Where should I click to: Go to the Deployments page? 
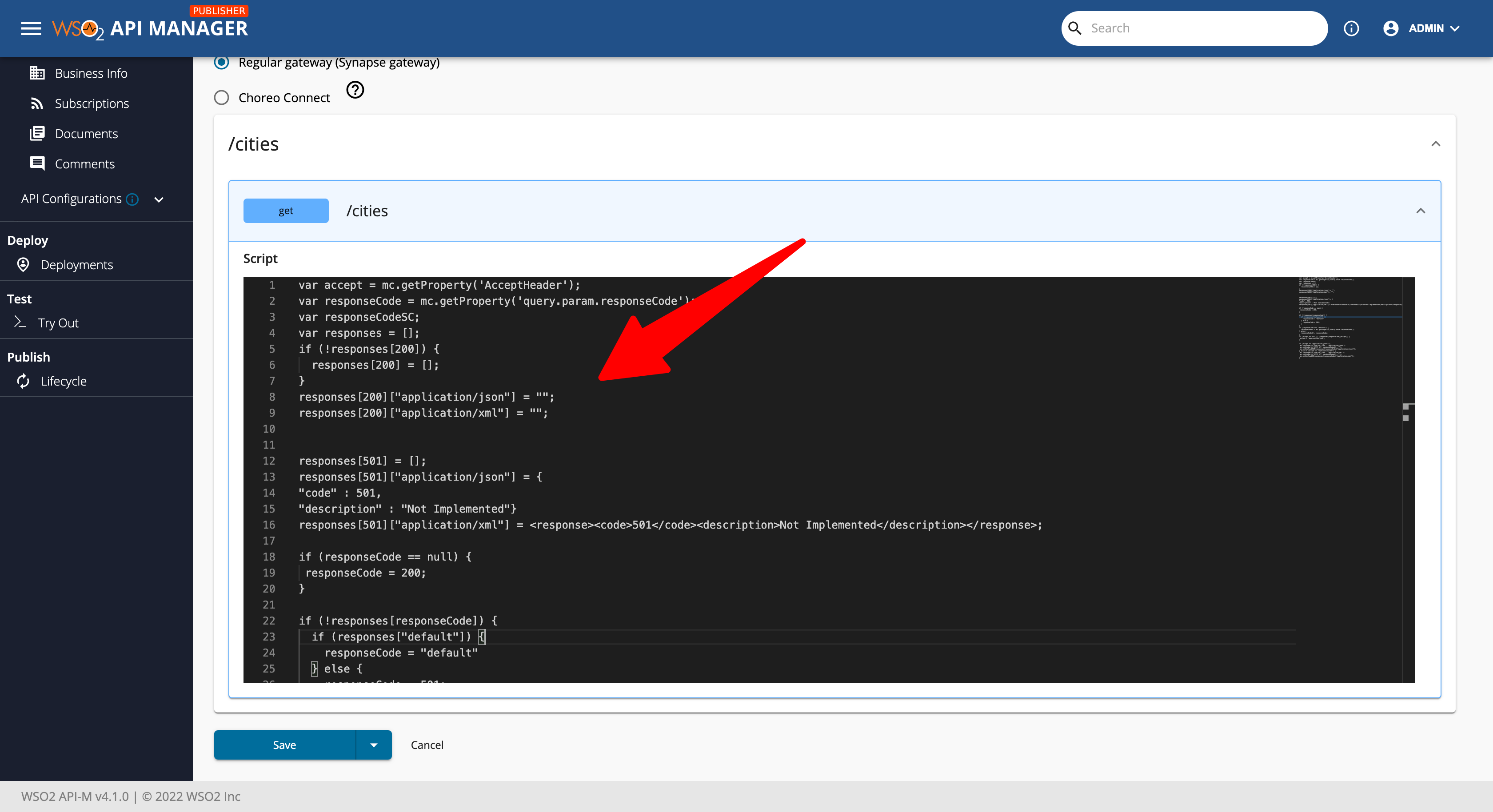pyautogui.click(x=76, y=264)
